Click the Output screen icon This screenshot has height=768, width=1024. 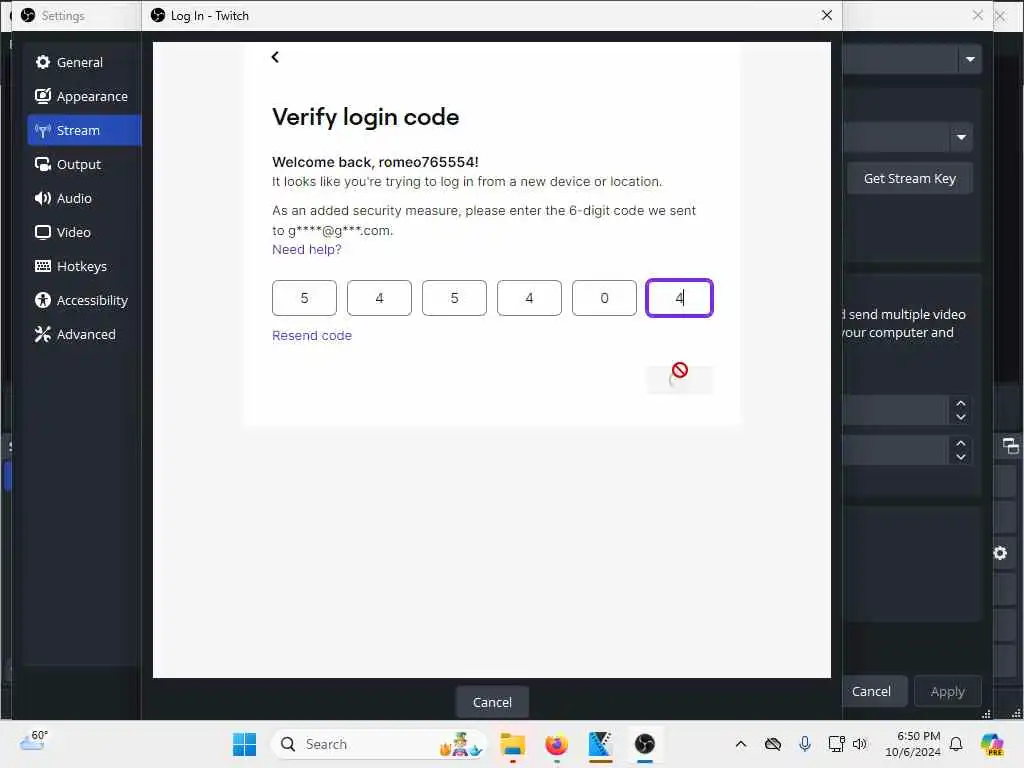43,164
